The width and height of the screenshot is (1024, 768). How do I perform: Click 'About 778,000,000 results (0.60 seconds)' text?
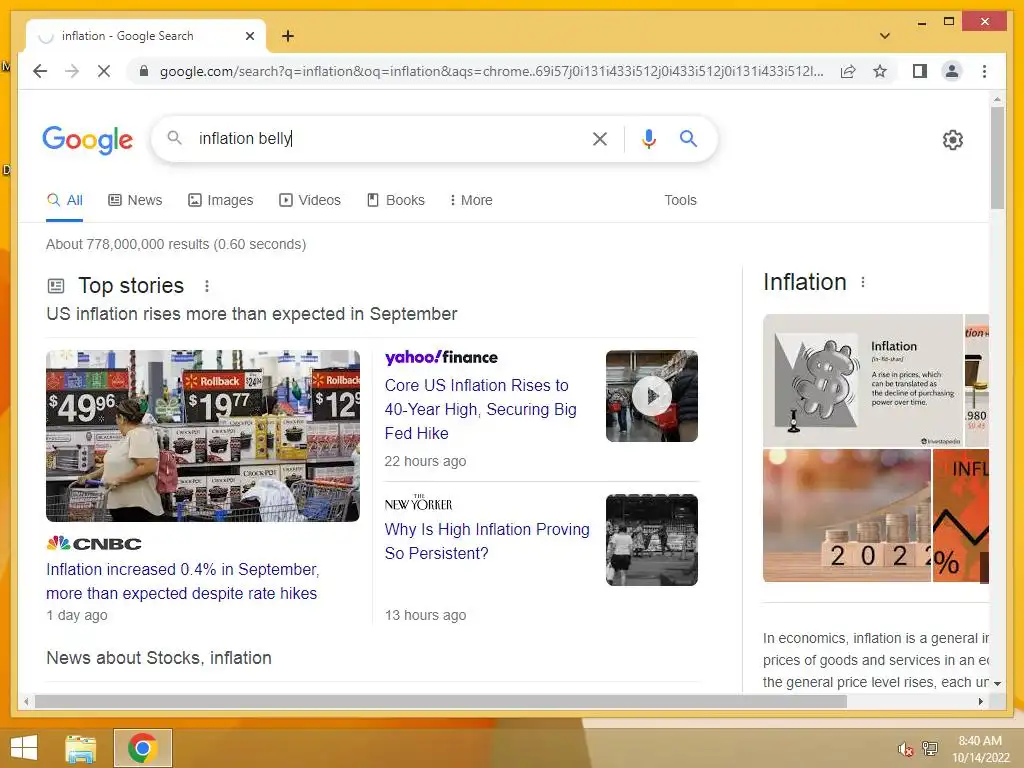pos(176,244)
